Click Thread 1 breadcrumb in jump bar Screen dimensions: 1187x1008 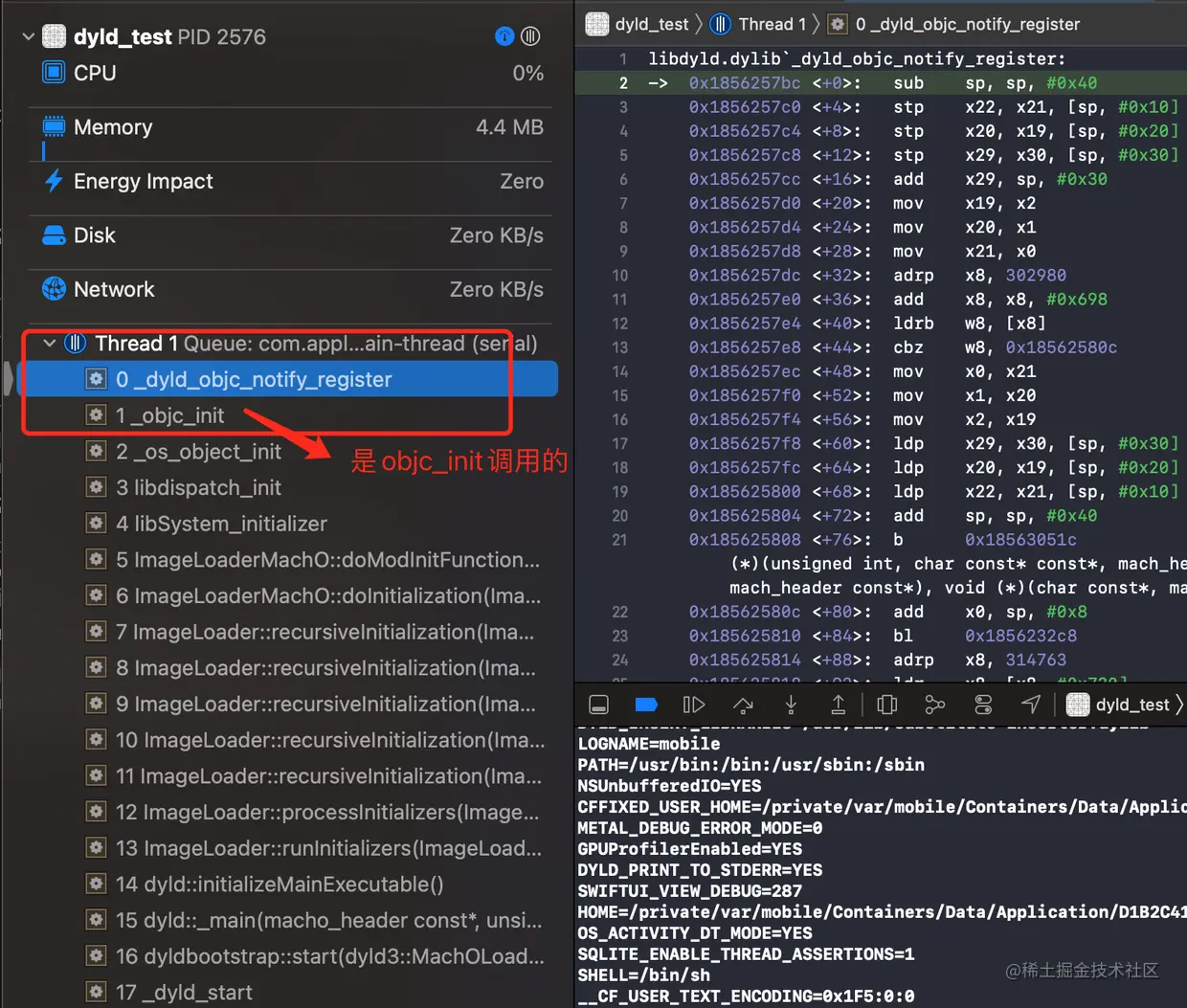click(758, 24)
